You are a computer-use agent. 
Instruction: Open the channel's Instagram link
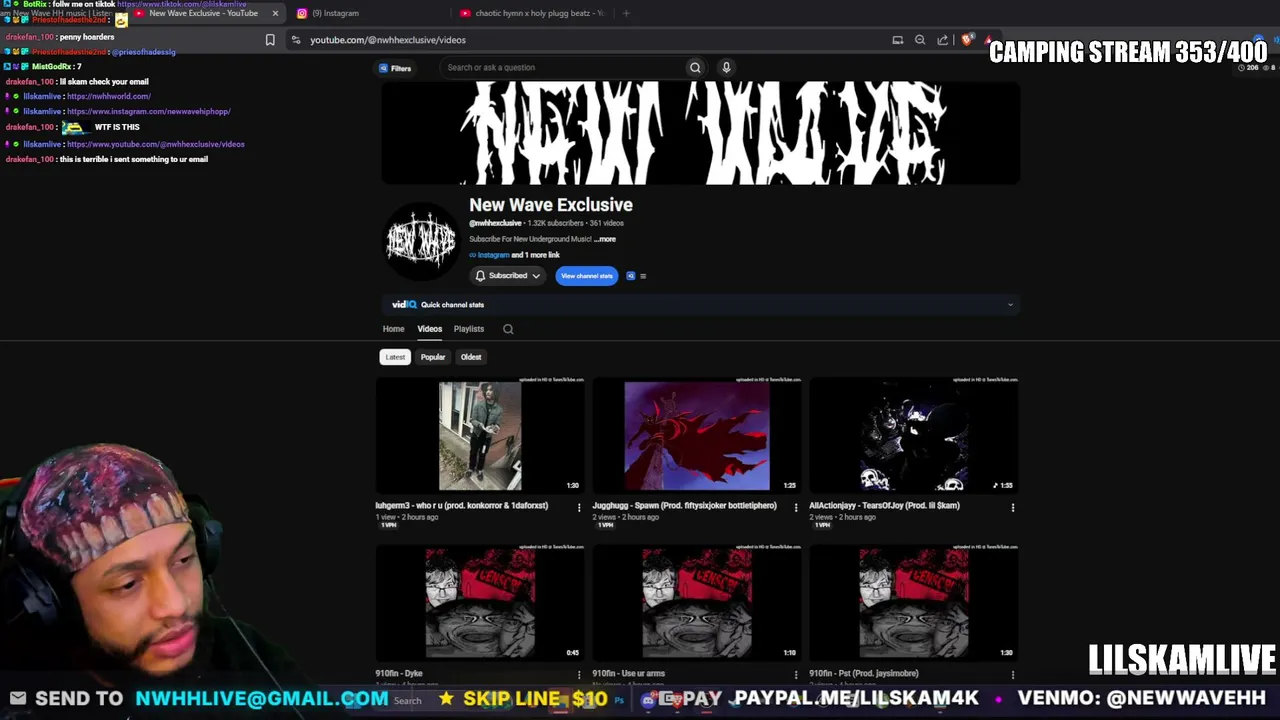tap(493, 255)
